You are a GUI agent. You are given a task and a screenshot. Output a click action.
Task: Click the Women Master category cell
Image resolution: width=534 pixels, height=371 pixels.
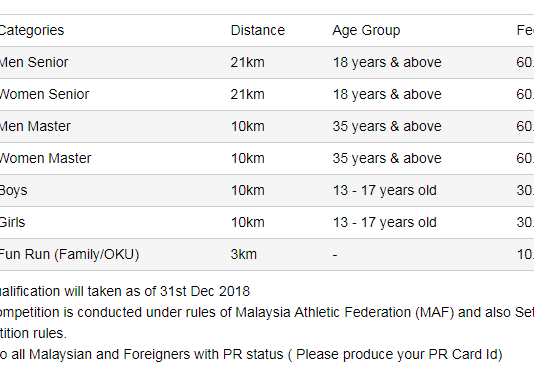coord(45,158)
